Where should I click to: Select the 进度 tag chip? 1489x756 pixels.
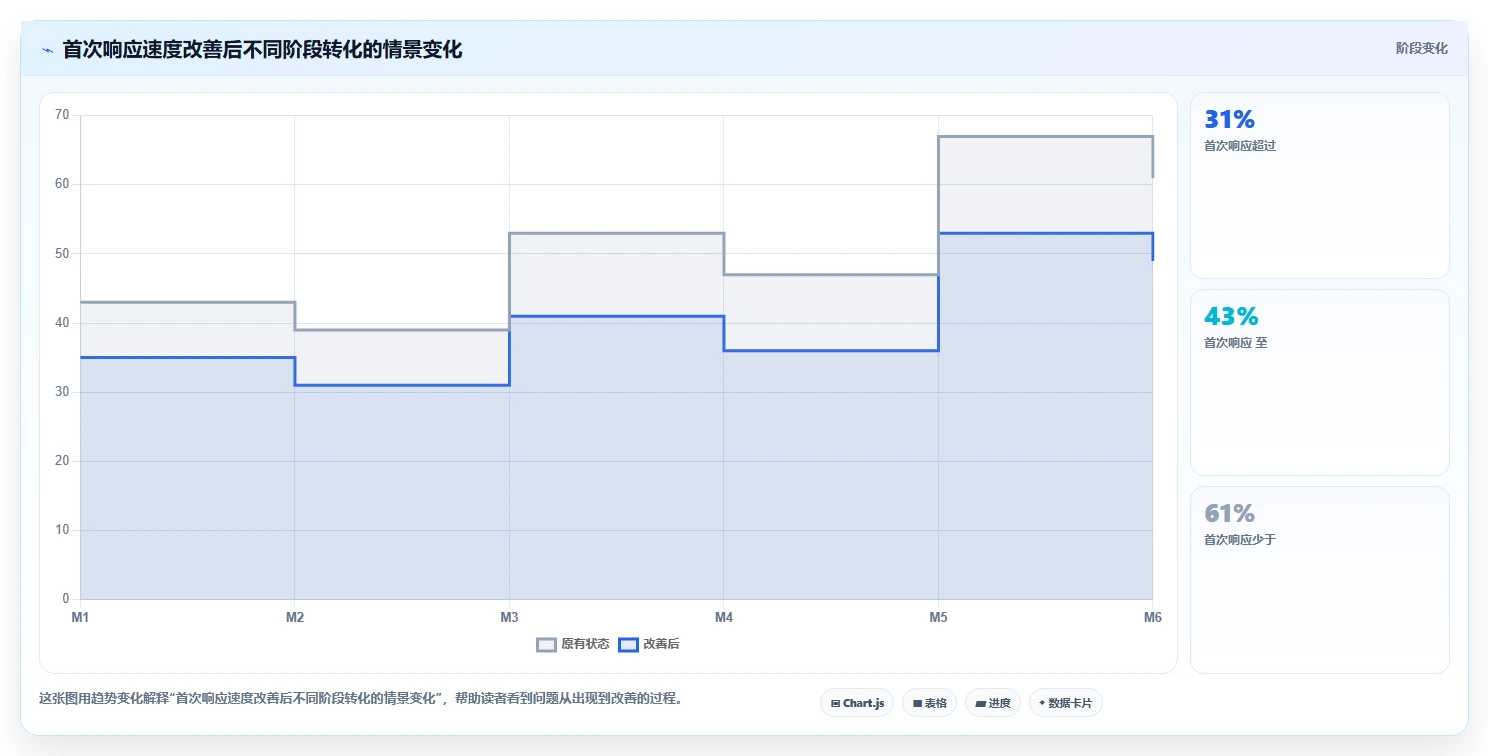[x=993, y=703]
